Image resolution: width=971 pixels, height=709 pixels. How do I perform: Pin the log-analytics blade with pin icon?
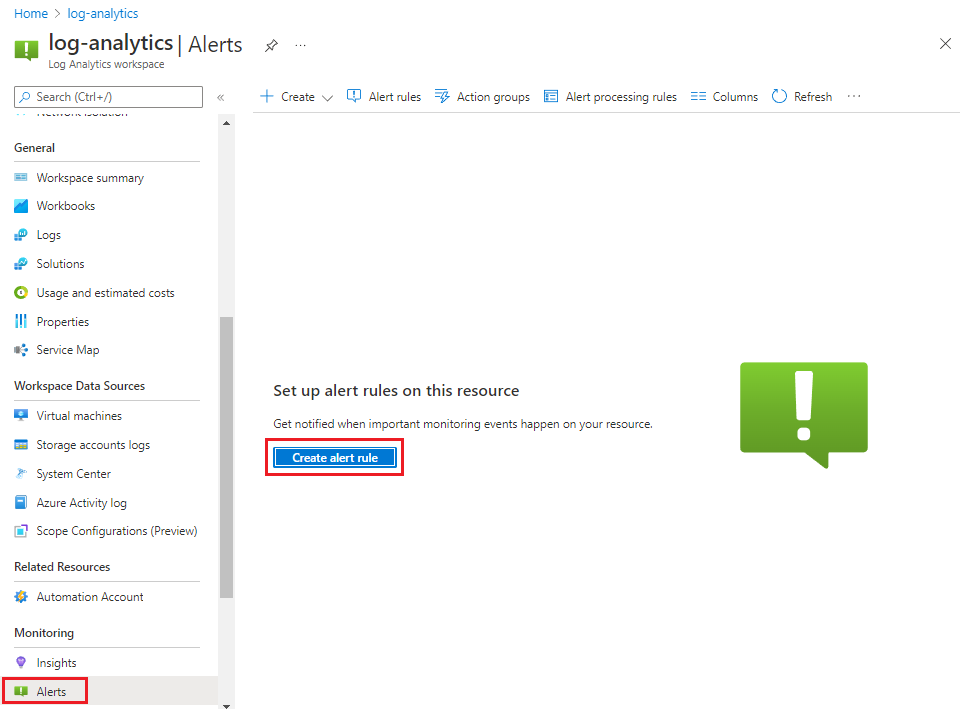[271, 45]
